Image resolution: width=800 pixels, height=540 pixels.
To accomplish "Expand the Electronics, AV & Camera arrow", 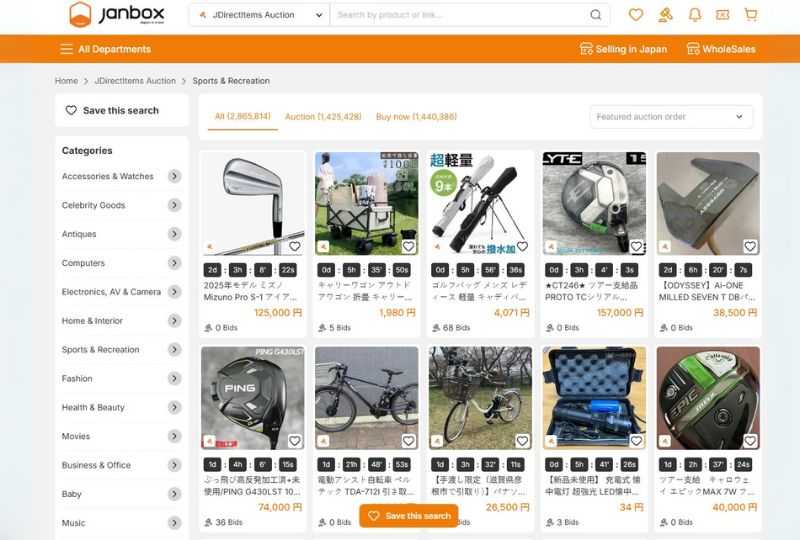I will click(x=174, y=291).
